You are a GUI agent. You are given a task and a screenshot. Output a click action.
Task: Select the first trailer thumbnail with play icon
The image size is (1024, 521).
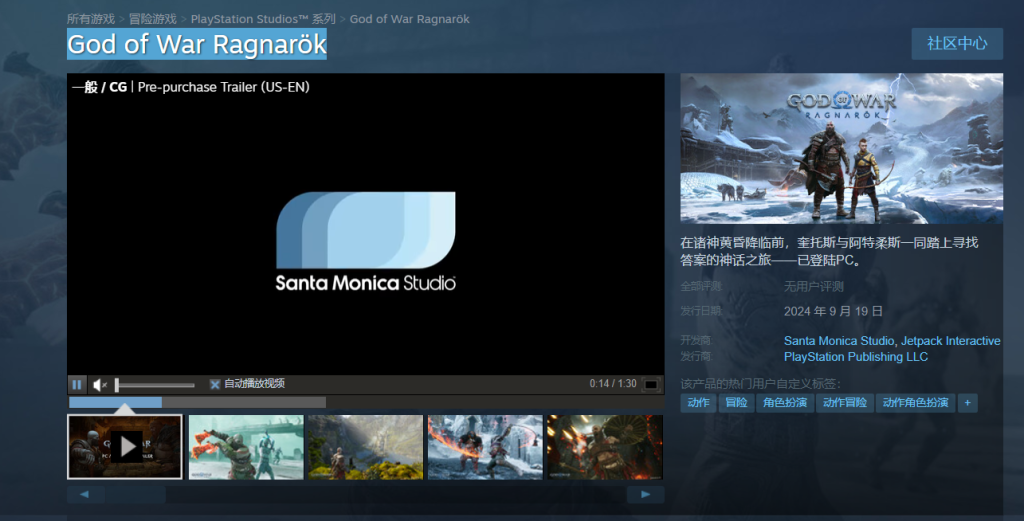pyautogui.click(x=125, y=447)
